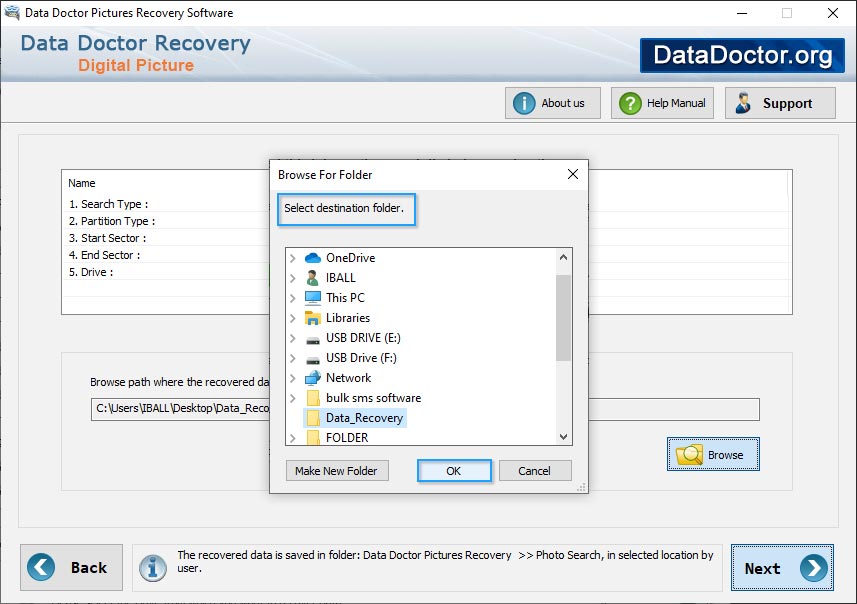Open Help Manual question mark icon
This screenshot has height=604, width=857.
(x=630, y=103)
